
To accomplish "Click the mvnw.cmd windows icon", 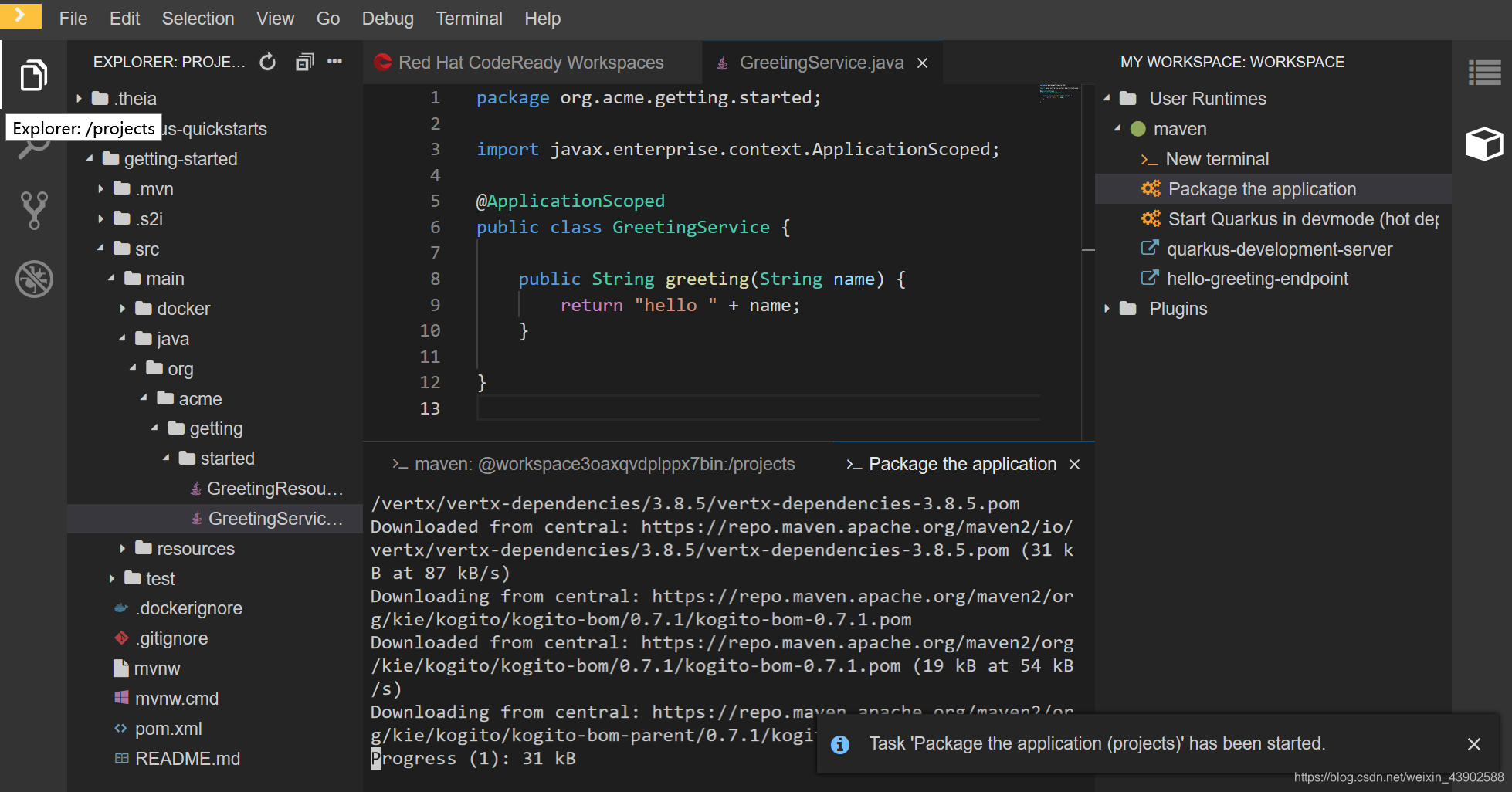I will (x=121, y=698).
